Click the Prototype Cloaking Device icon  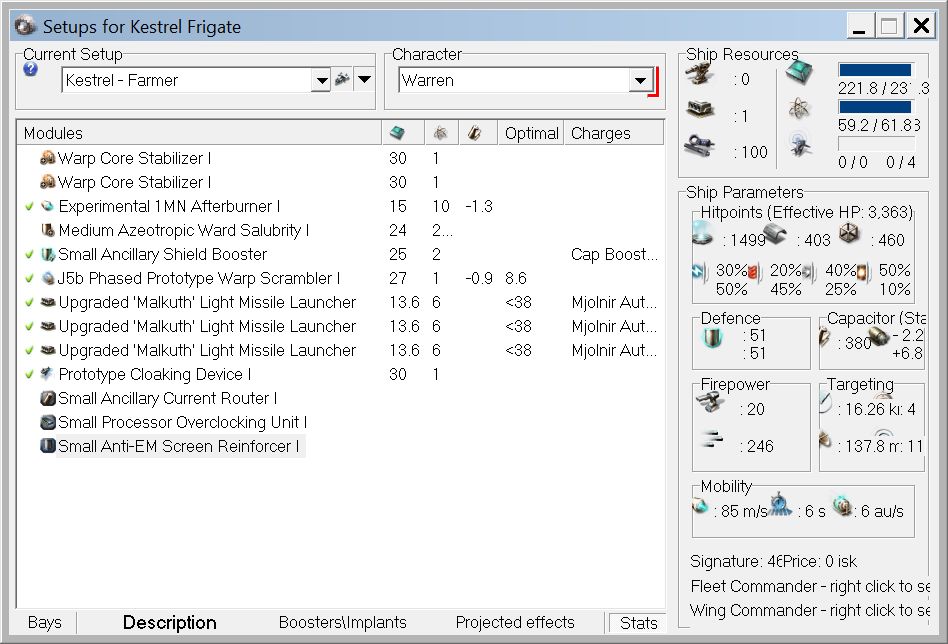[x=47, y=374]
